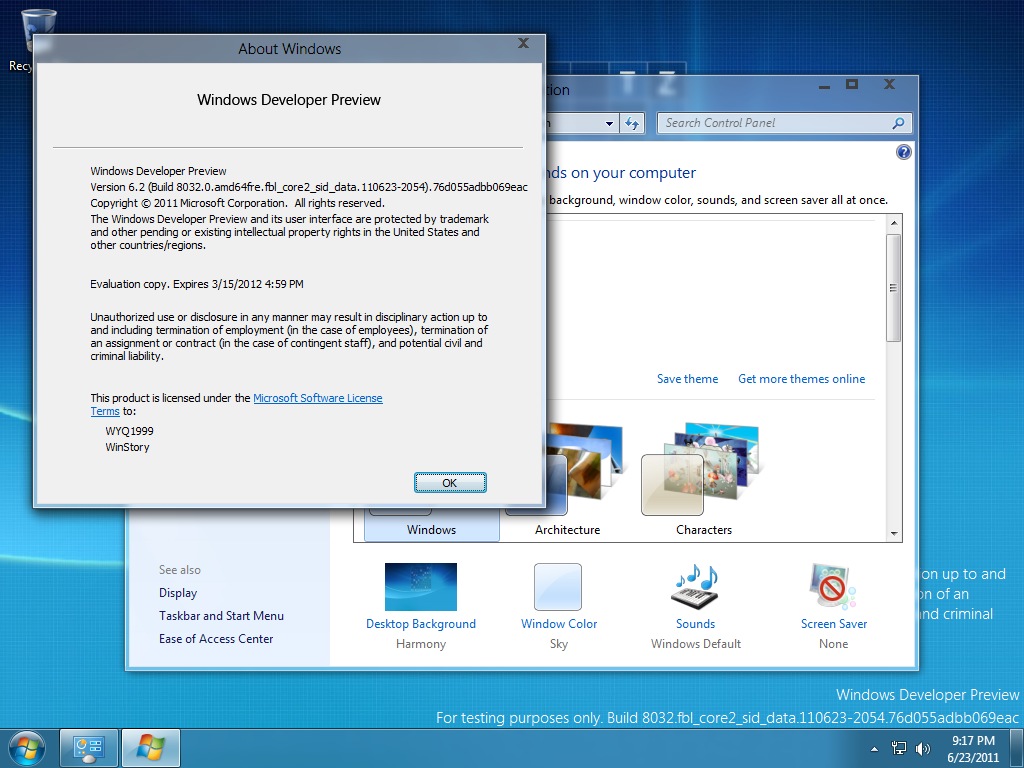Open Get more themes online
This screenshot has width=1024, height=768.
coord(801,379)
